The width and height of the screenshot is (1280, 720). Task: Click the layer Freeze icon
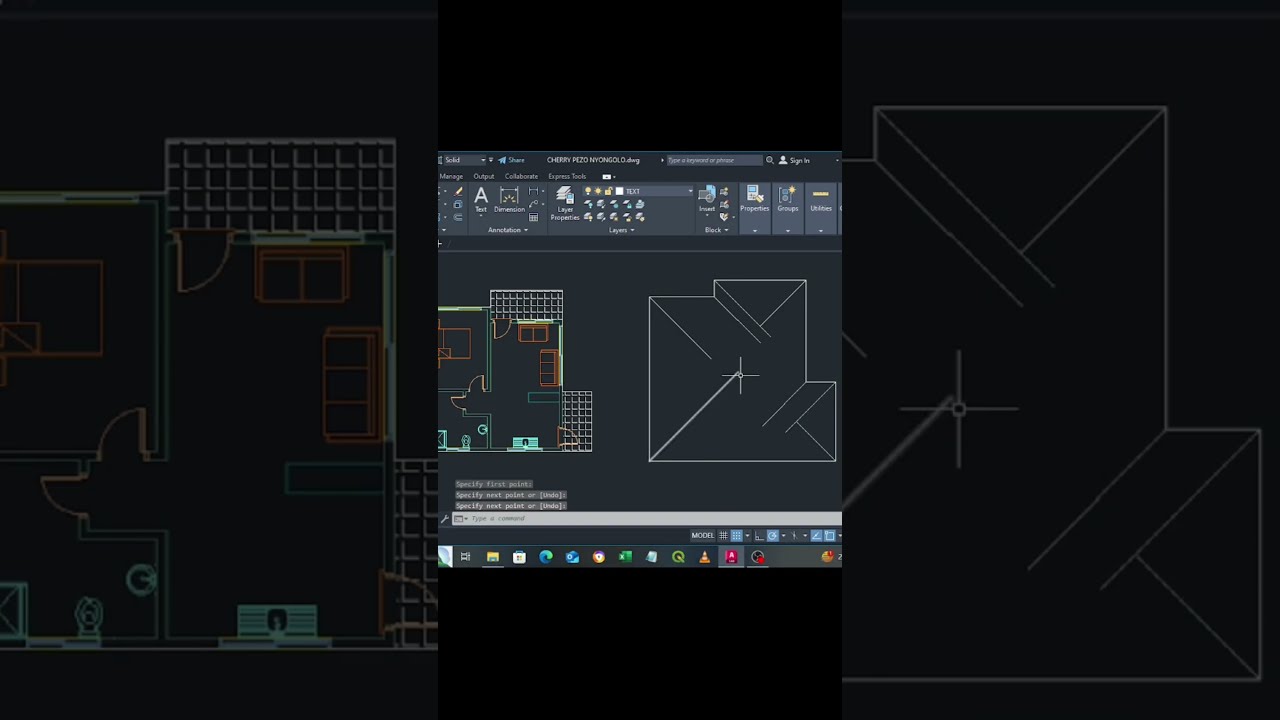(x=614, y=204)
